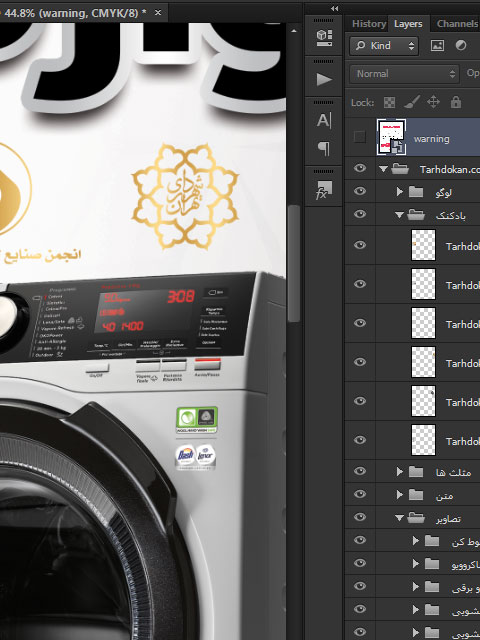Show the hidden warning layer

coord(360,137)
